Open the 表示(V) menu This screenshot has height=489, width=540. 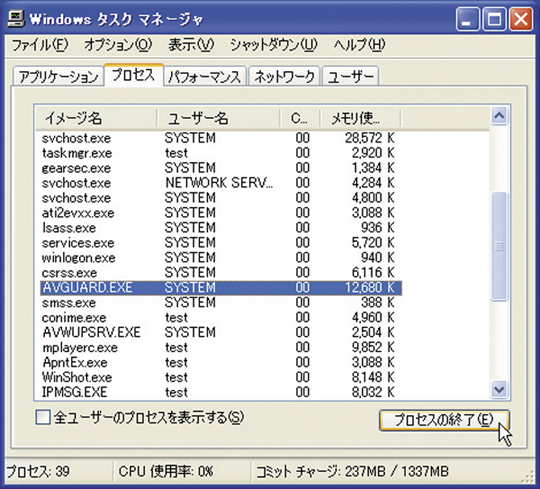tap(191, 45)
